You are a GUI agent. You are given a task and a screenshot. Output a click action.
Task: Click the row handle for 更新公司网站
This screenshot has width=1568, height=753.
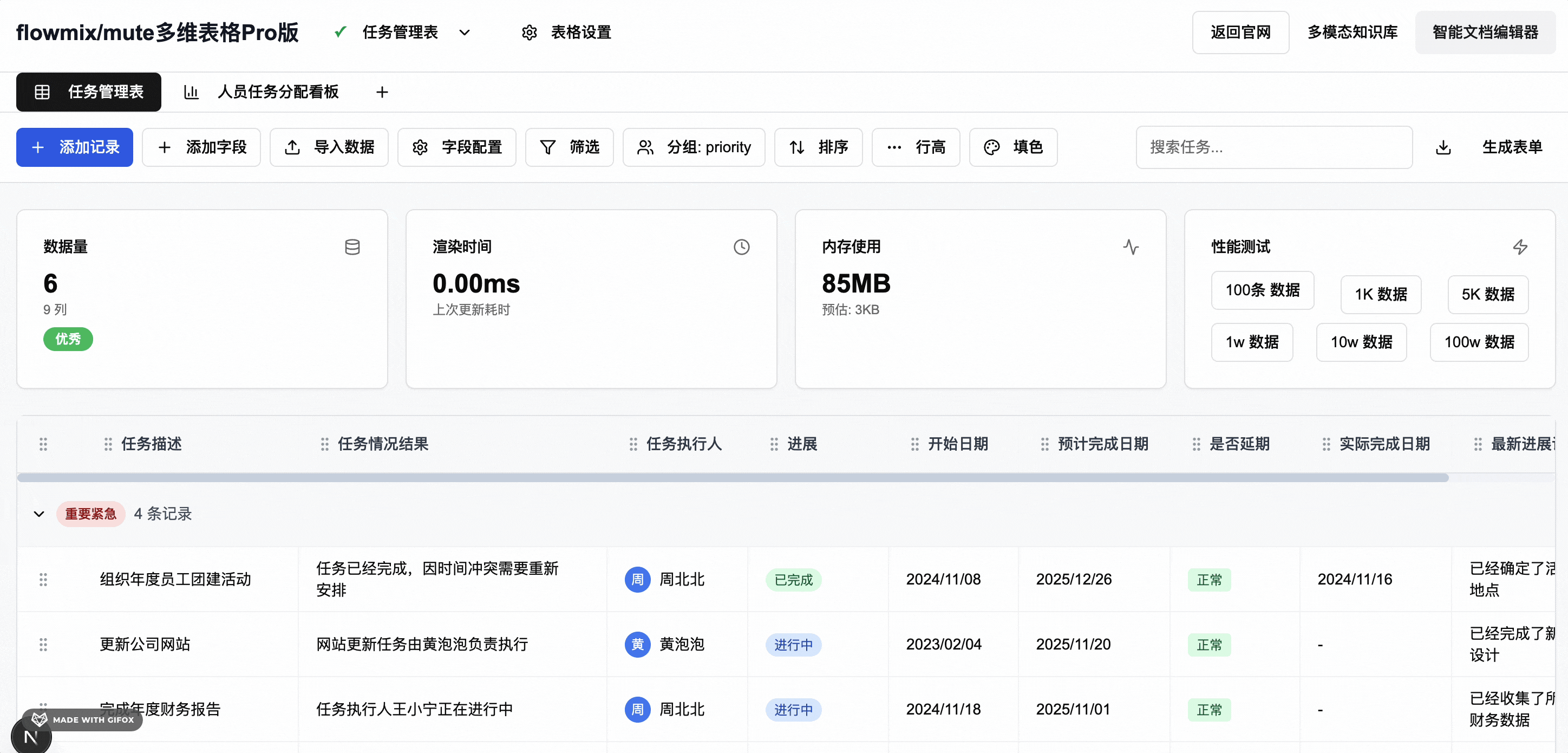click(x=43, y=645)
